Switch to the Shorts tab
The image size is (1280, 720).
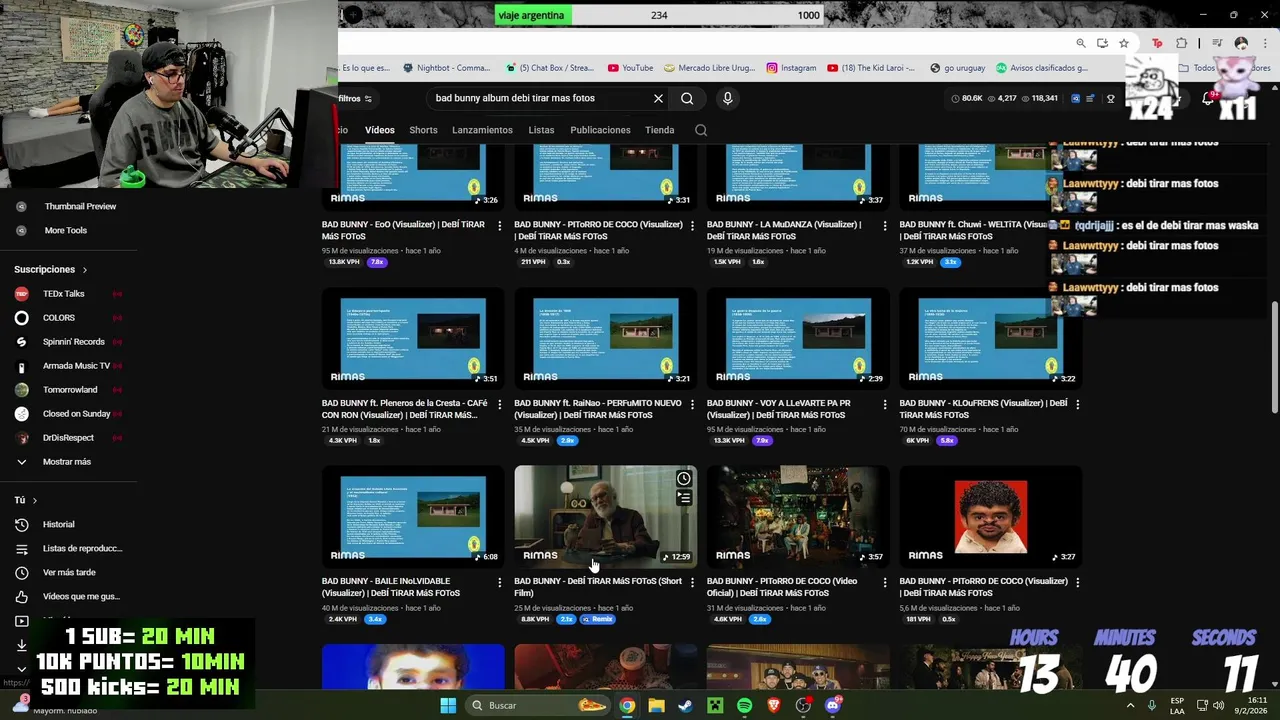pyautogui.click(x=423, y=130)
